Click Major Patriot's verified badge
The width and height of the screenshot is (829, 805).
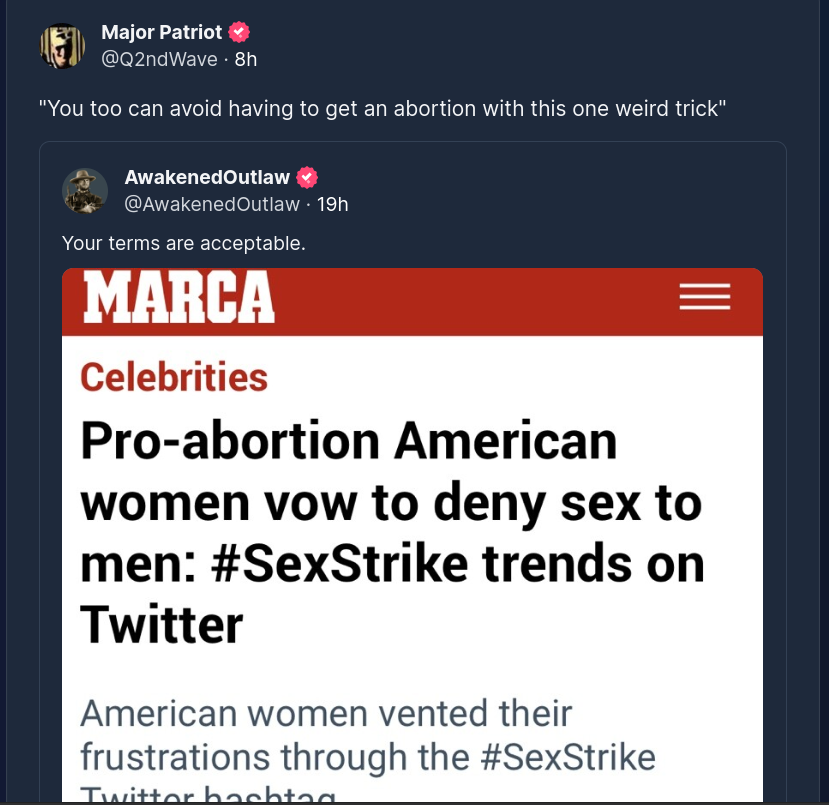[x=239, y=33]
